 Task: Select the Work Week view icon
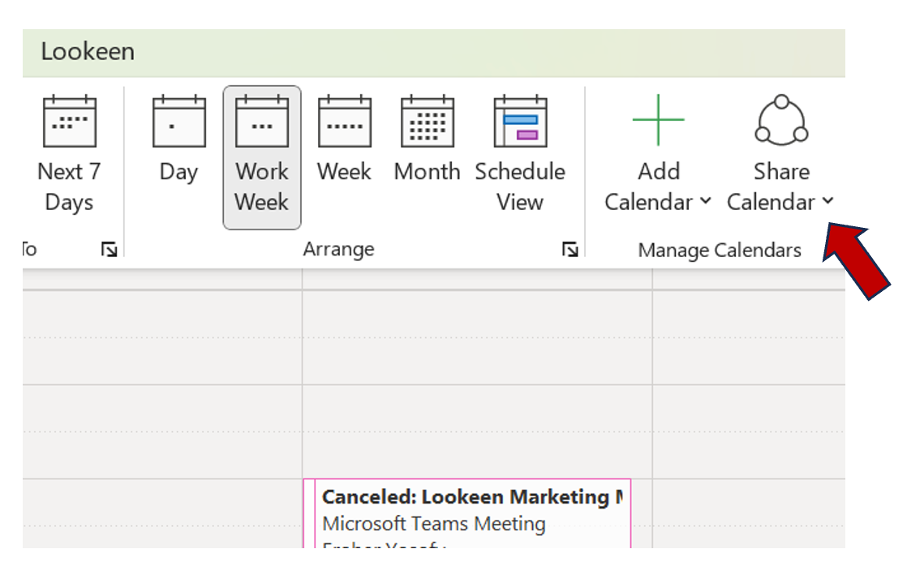click(x=261, y=123)
